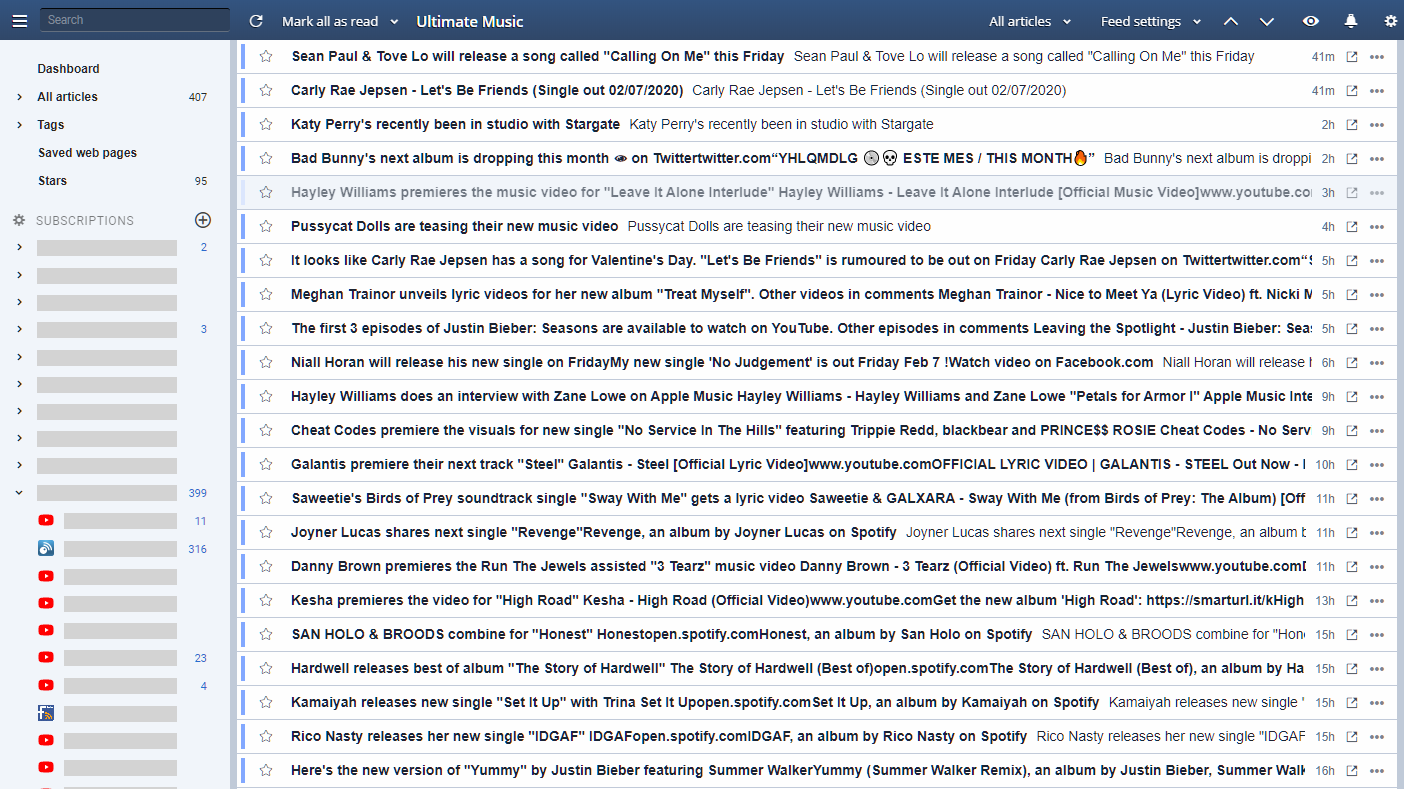Click the '16h' timestamp
1404x789 pixels.
coord(1325,770)
